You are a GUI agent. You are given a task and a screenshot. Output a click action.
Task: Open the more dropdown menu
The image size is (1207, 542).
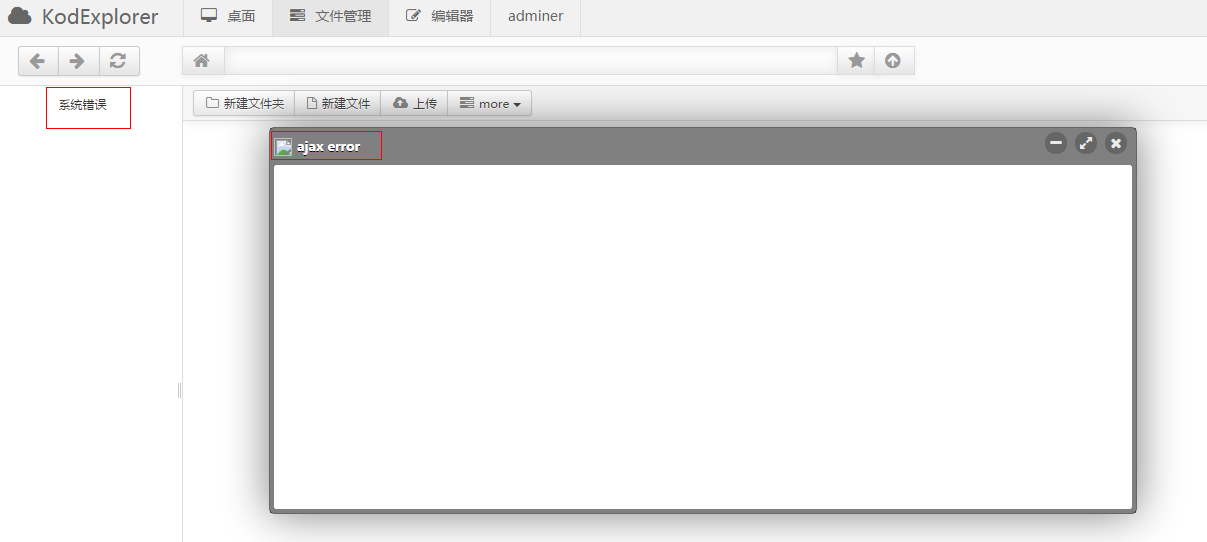490,104
